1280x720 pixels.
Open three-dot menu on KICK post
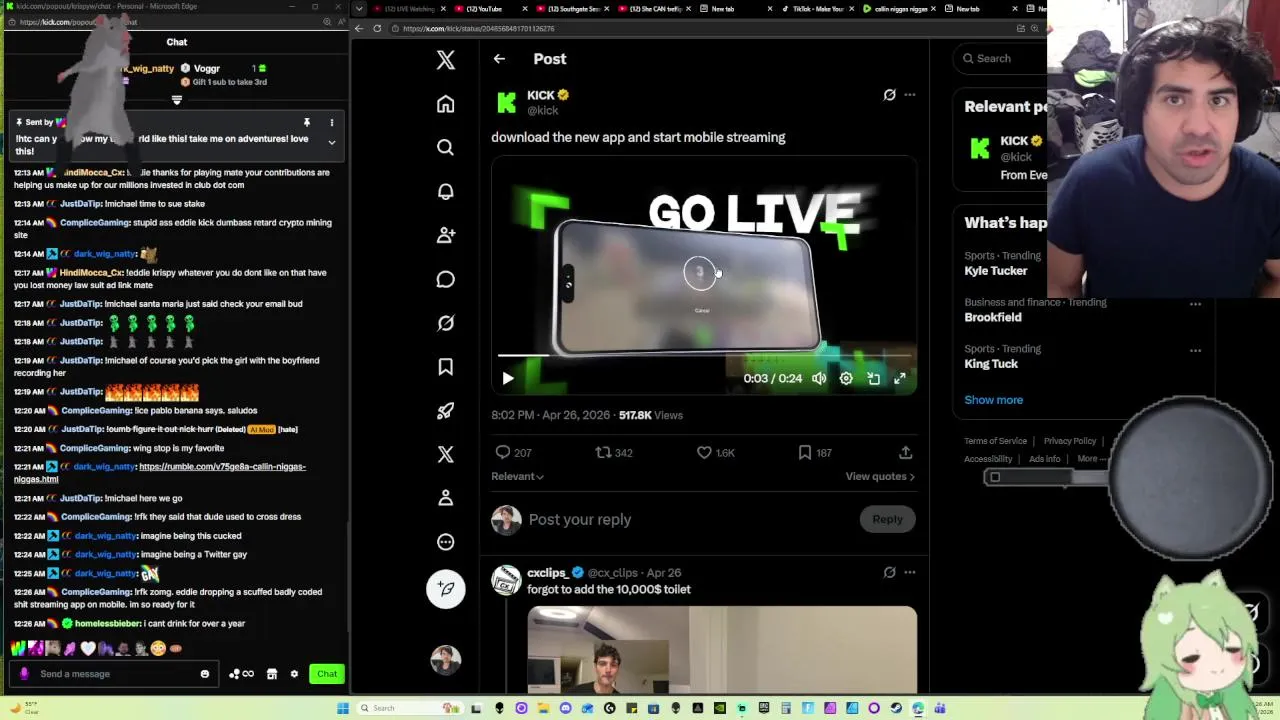pos(910,95)
